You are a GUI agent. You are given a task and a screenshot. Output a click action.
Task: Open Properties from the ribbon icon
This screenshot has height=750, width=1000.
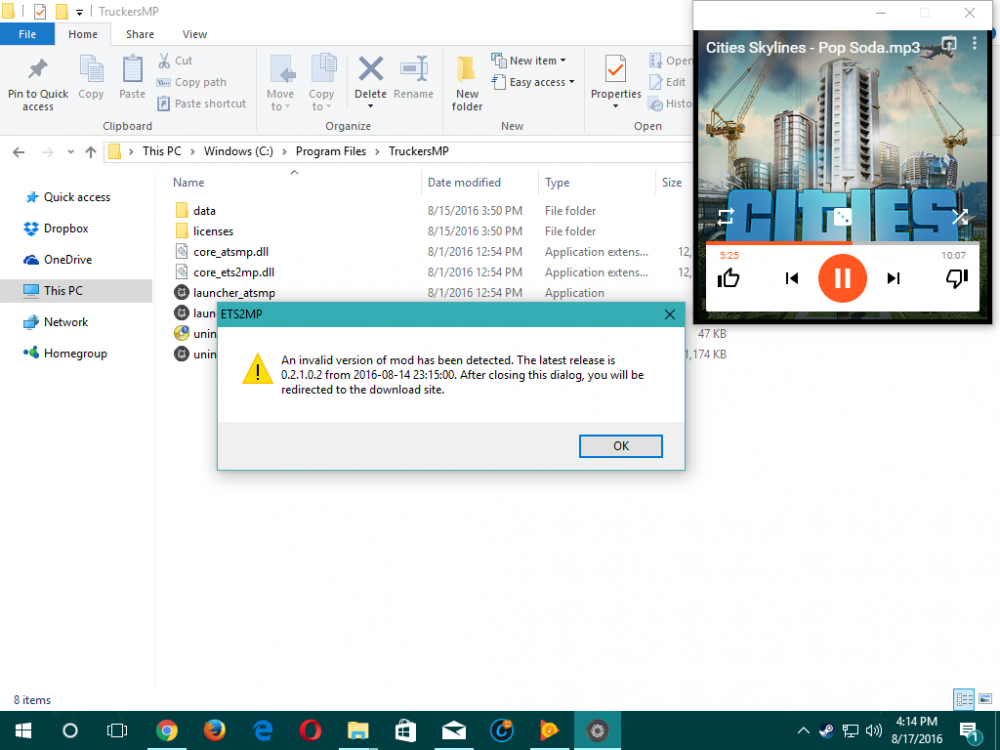(x=615, y=80)
